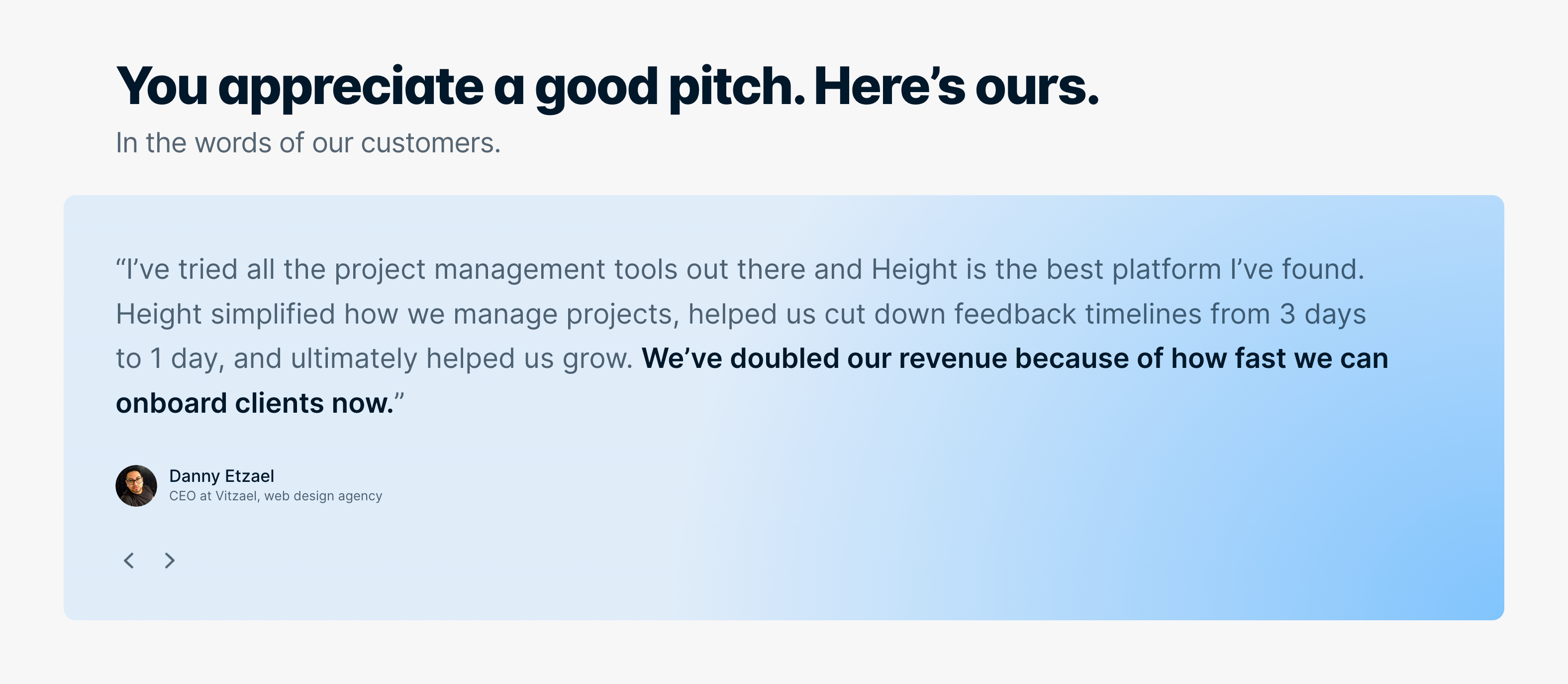Show the next testimonial
Viewport: 1568px width, 684px height.
[170, 561]
